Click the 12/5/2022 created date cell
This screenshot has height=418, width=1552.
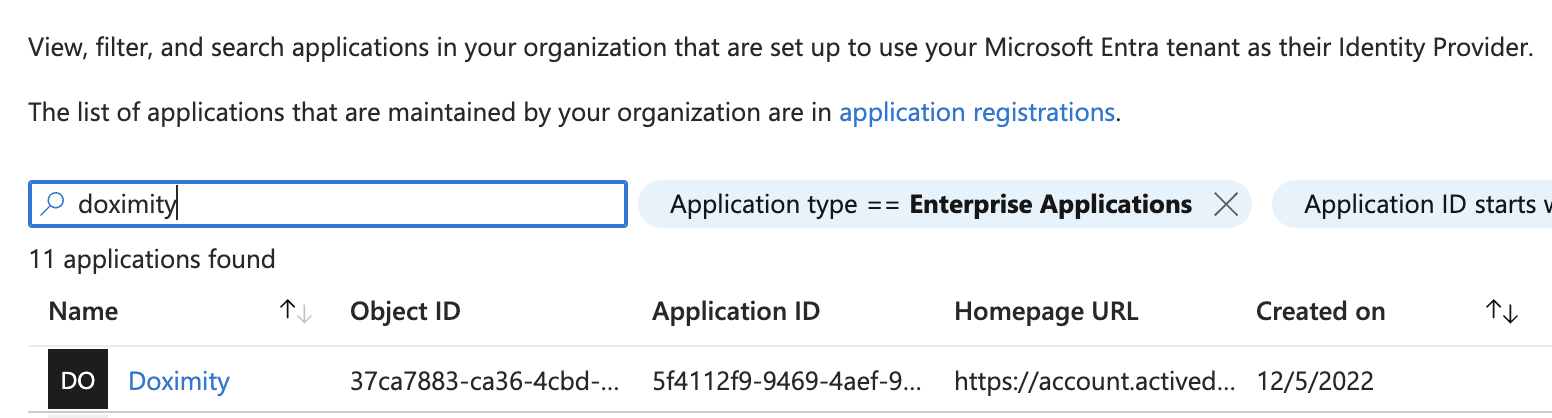click(x=1315, y=381)
